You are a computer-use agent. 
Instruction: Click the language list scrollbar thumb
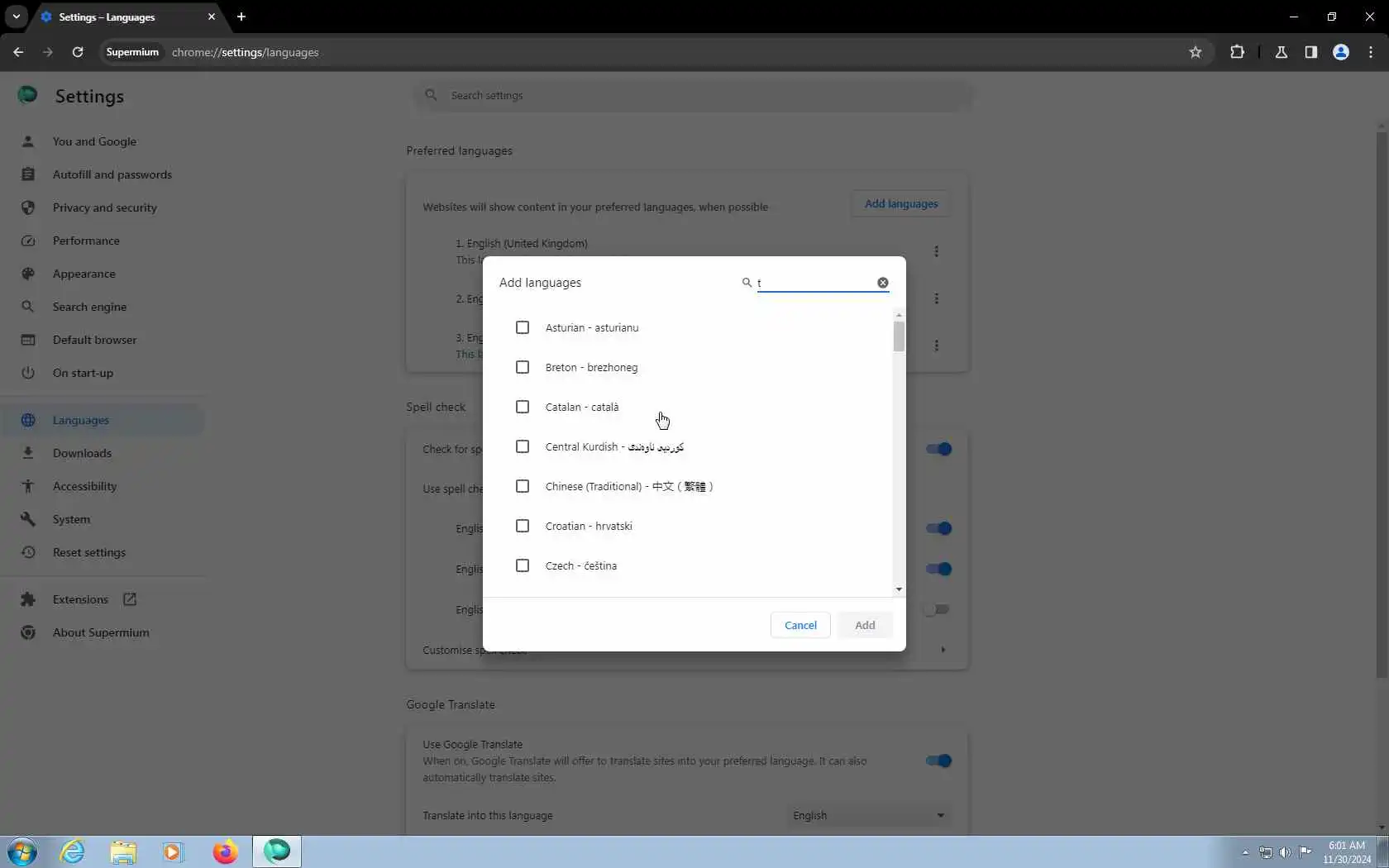(x=899, y=336)
